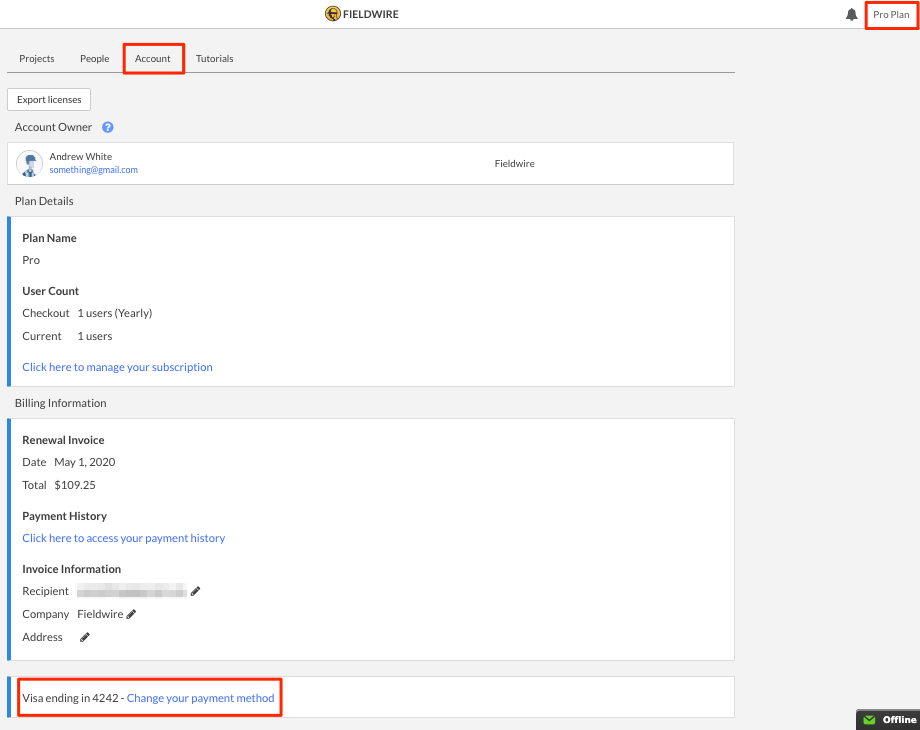Switch to the People tab
Viewport: 920px width, 730px height.
94,59
